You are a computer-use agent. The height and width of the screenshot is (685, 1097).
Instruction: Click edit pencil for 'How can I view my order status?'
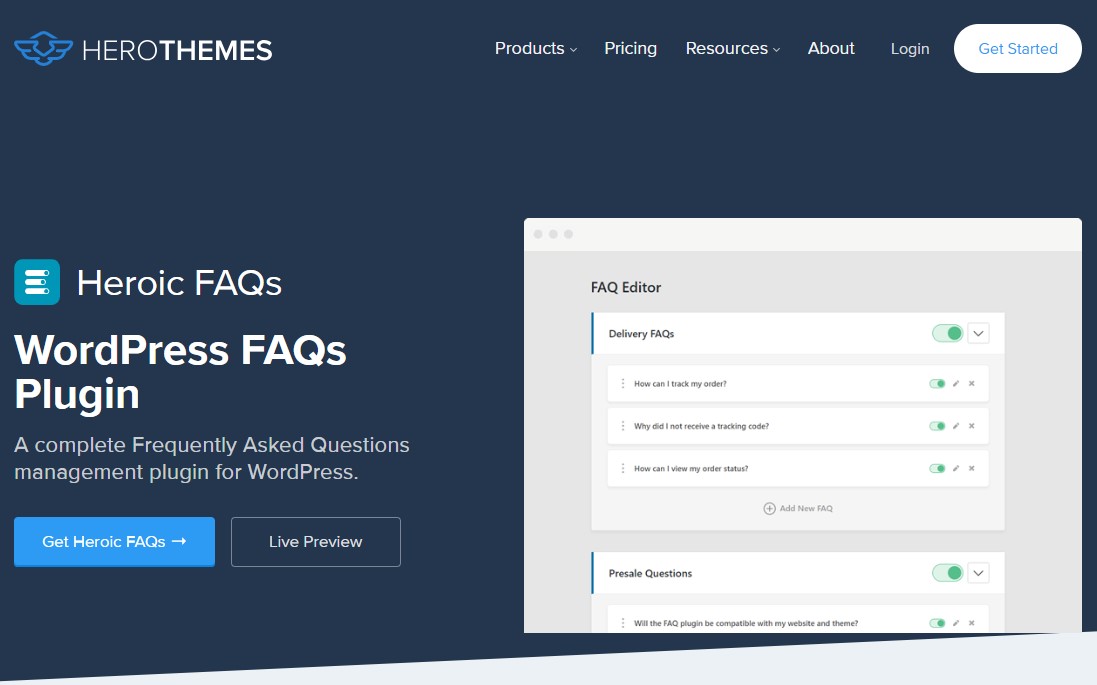pyautogui.click(x=956, y=469)
